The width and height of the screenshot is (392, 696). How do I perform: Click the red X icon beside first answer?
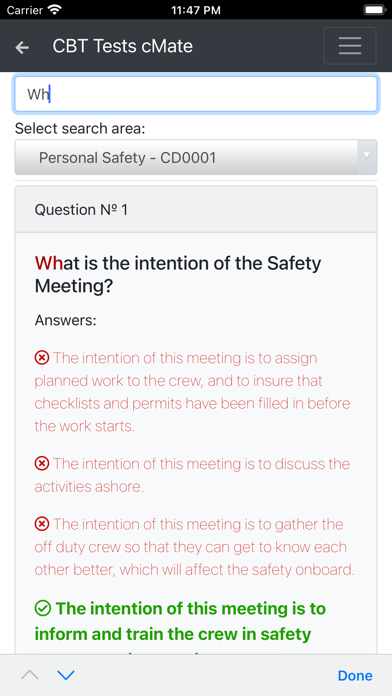click(x=42, y=358)
